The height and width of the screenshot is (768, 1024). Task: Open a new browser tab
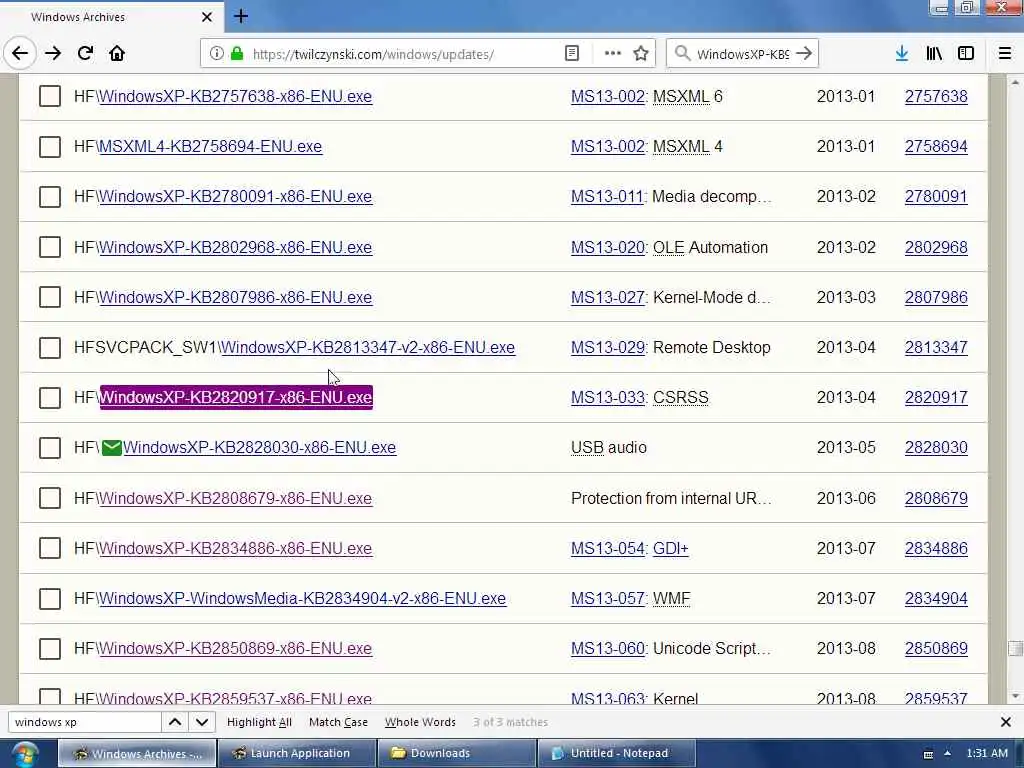(x=241, y=16)
